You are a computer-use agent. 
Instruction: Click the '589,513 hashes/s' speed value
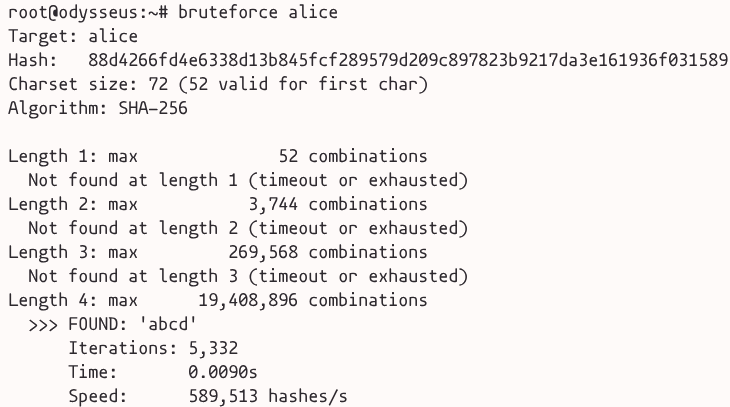click(267, 397)
